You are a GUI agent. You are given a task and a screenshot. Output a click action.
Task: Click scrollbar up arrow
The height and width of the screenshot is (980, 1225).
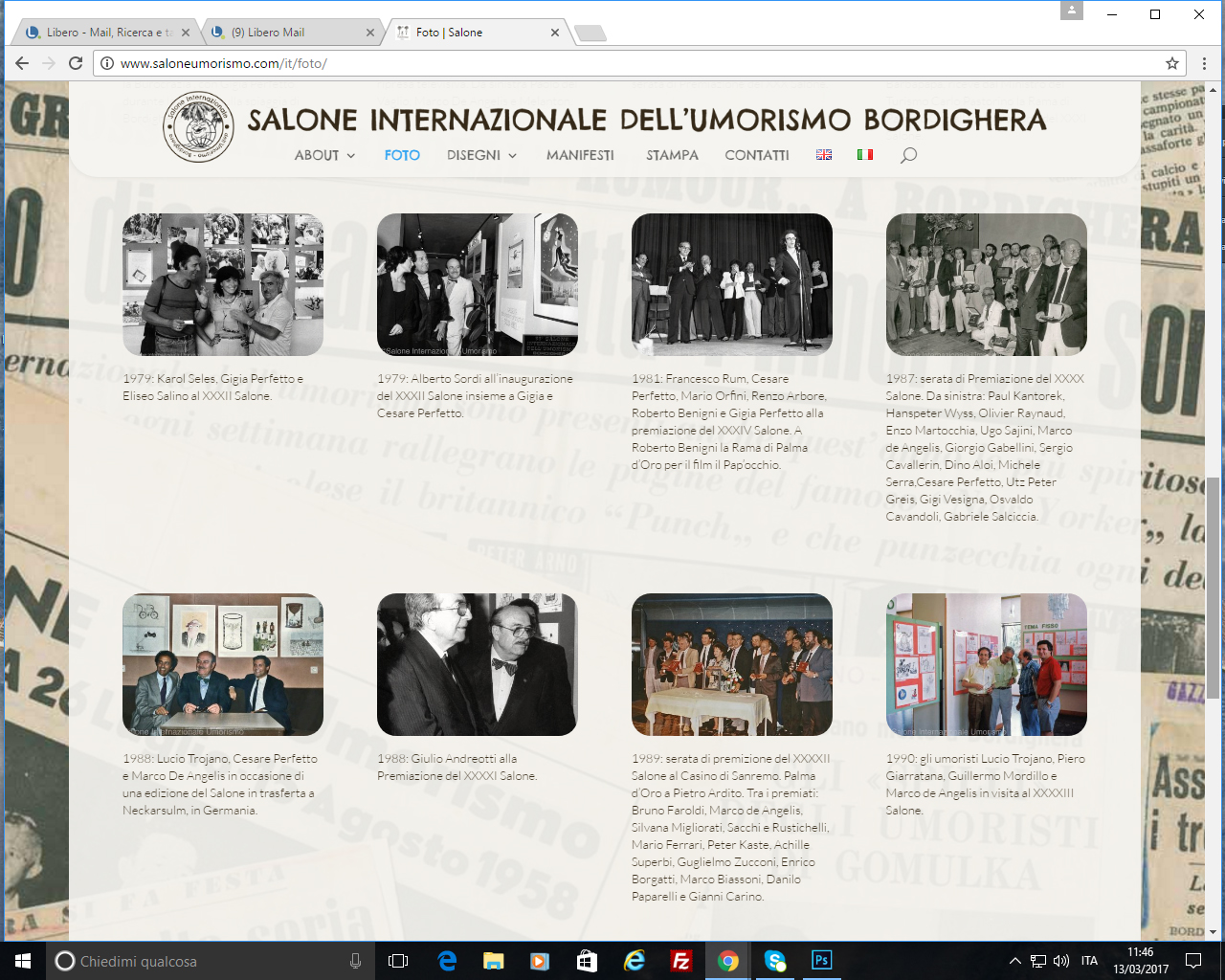point(1214,91)
